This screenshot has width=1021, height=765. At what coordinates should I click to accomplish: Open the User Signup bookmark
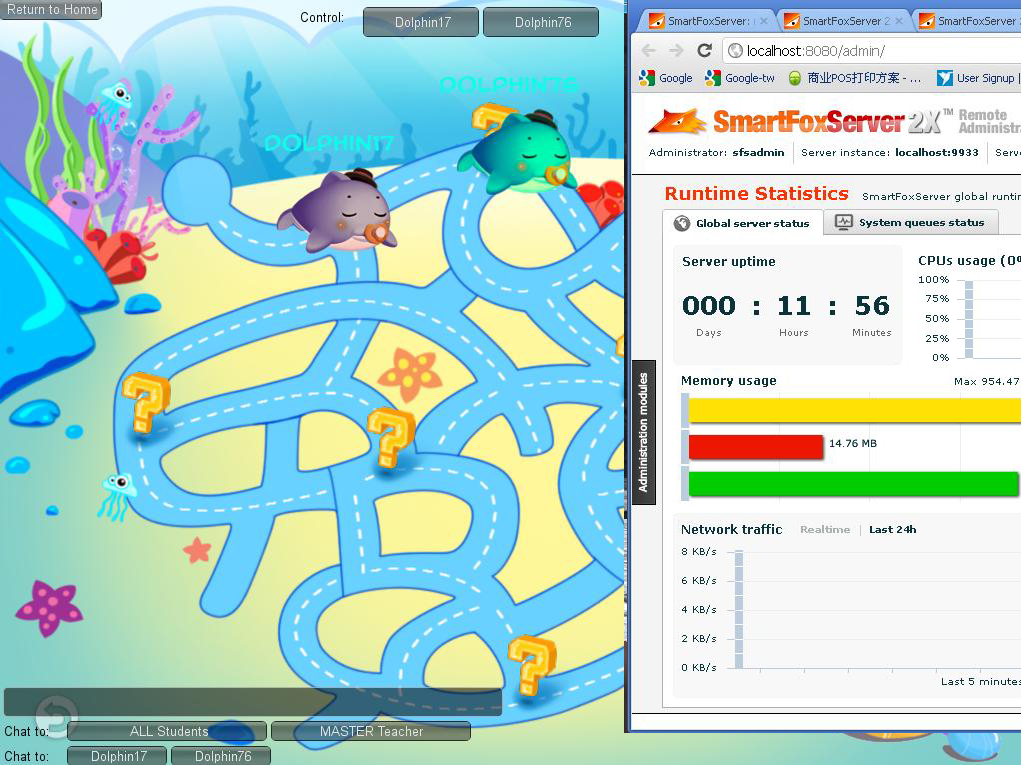click(x=976, y=78)
